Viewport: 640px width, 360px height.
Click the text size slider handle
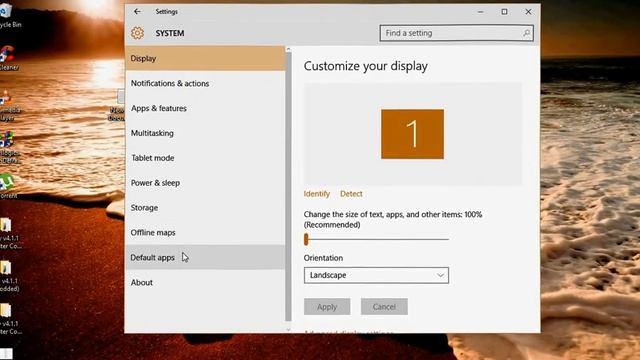tap(306, 239)
